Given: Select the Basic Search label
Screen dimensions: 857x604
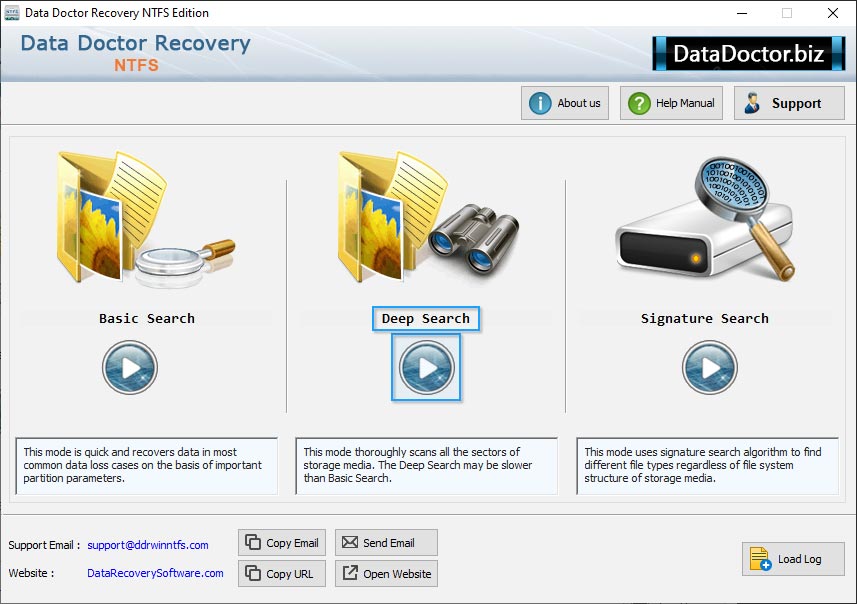Looking at the screenshot, I should pyautogui.click(x=146, y=319).
